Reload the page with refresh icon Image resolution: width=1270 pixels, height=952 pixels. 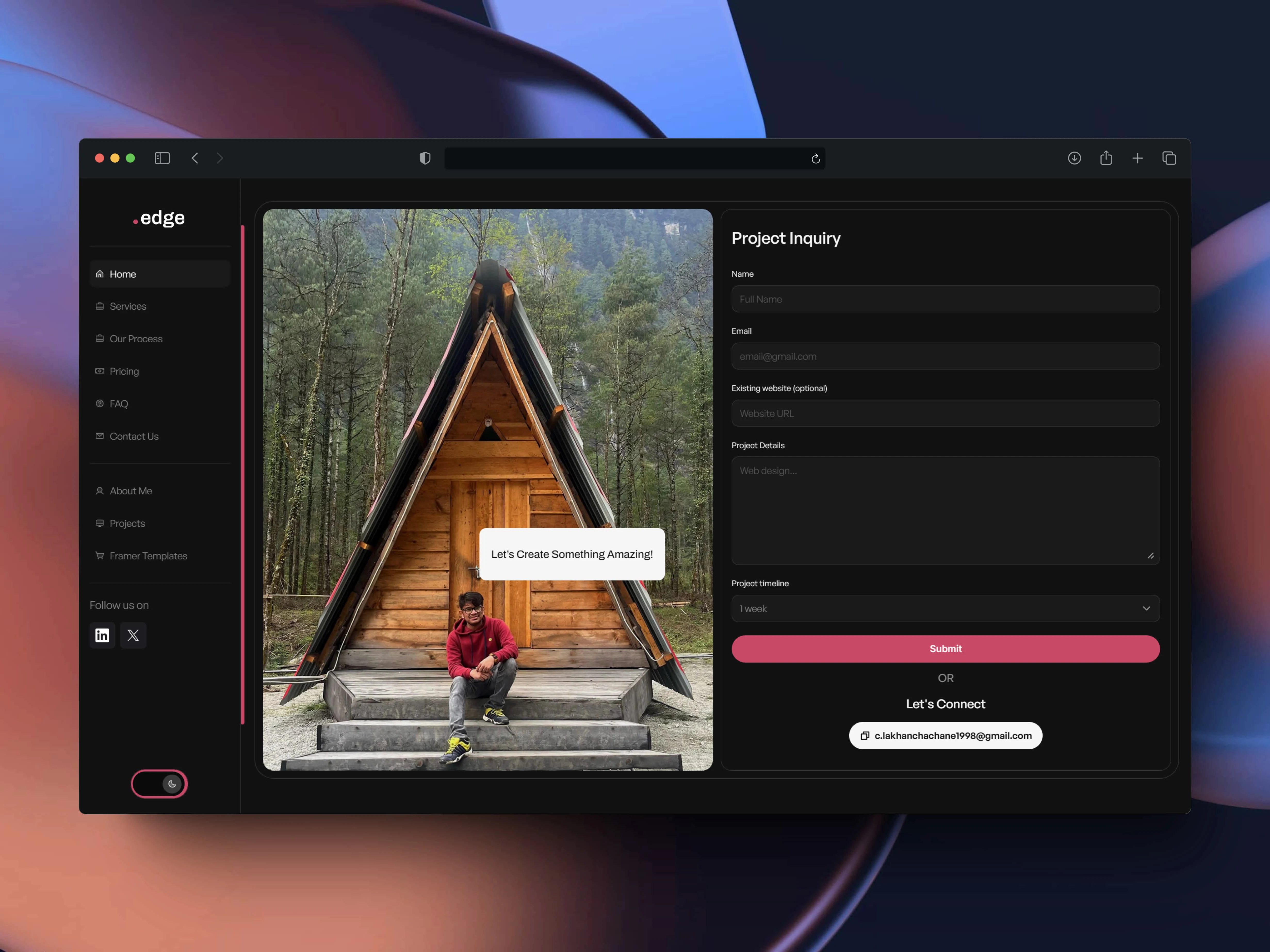click(815, 158)
